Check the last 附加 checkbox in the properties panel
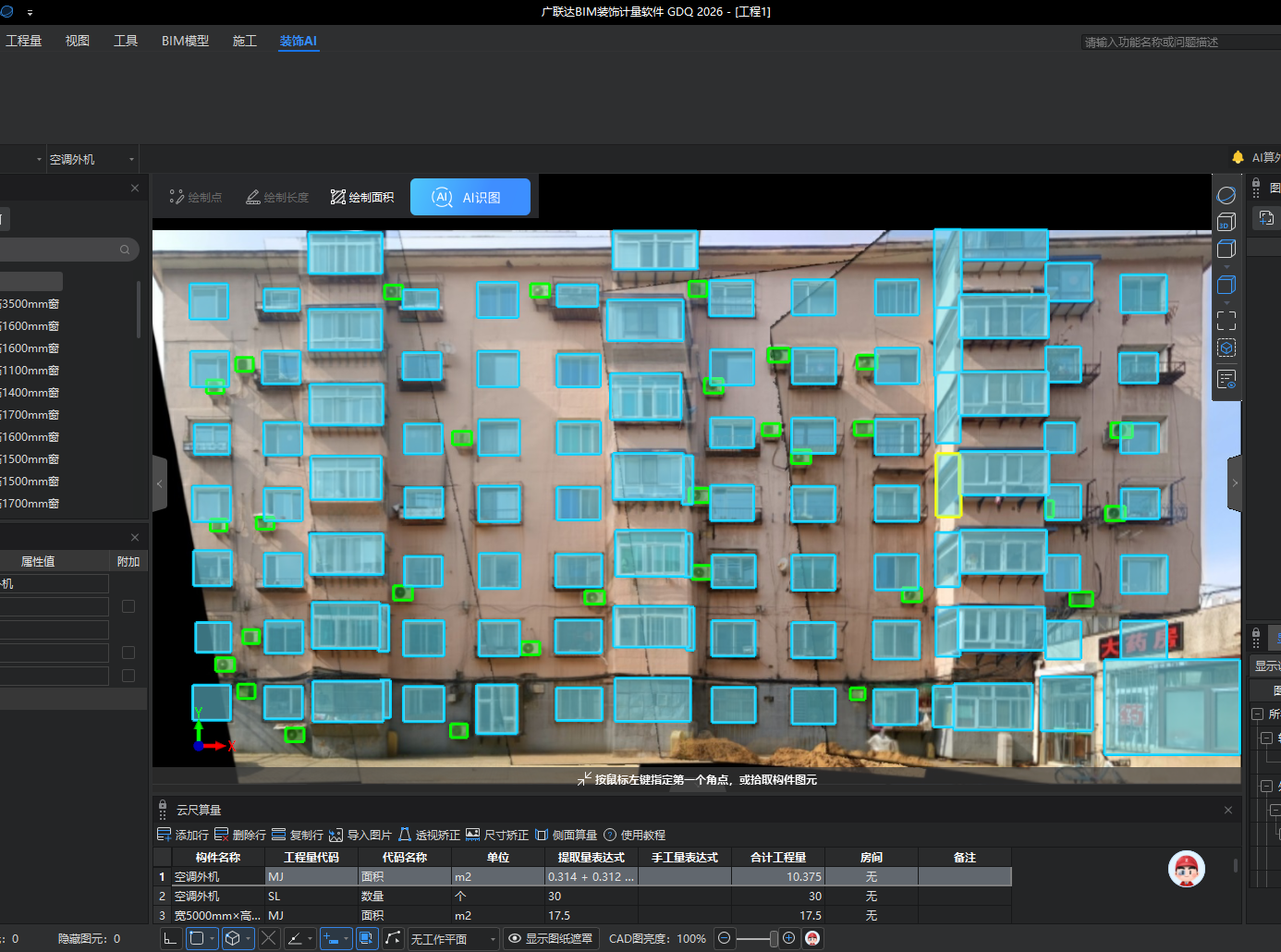 click(x=128, y=676)
